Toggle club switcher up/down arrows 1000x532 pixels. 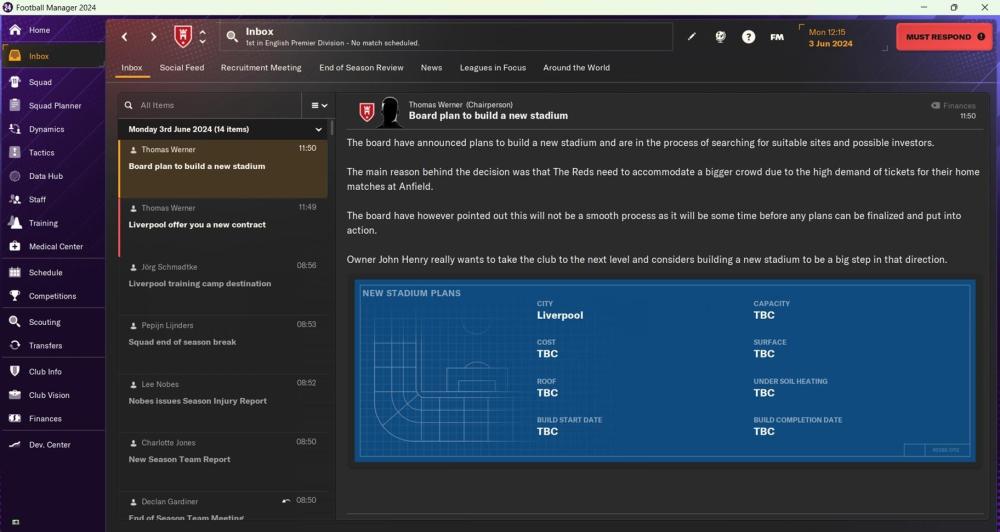(203, 37)
